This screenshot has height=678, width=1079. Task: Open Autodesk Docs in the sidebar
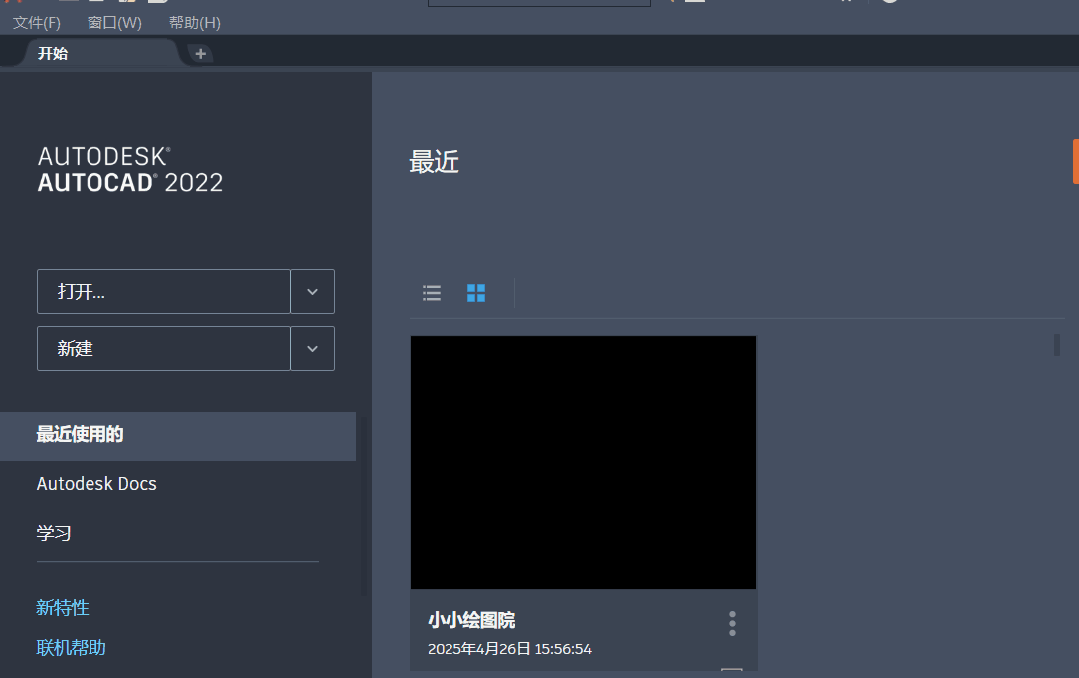click(x=96, y=484)
